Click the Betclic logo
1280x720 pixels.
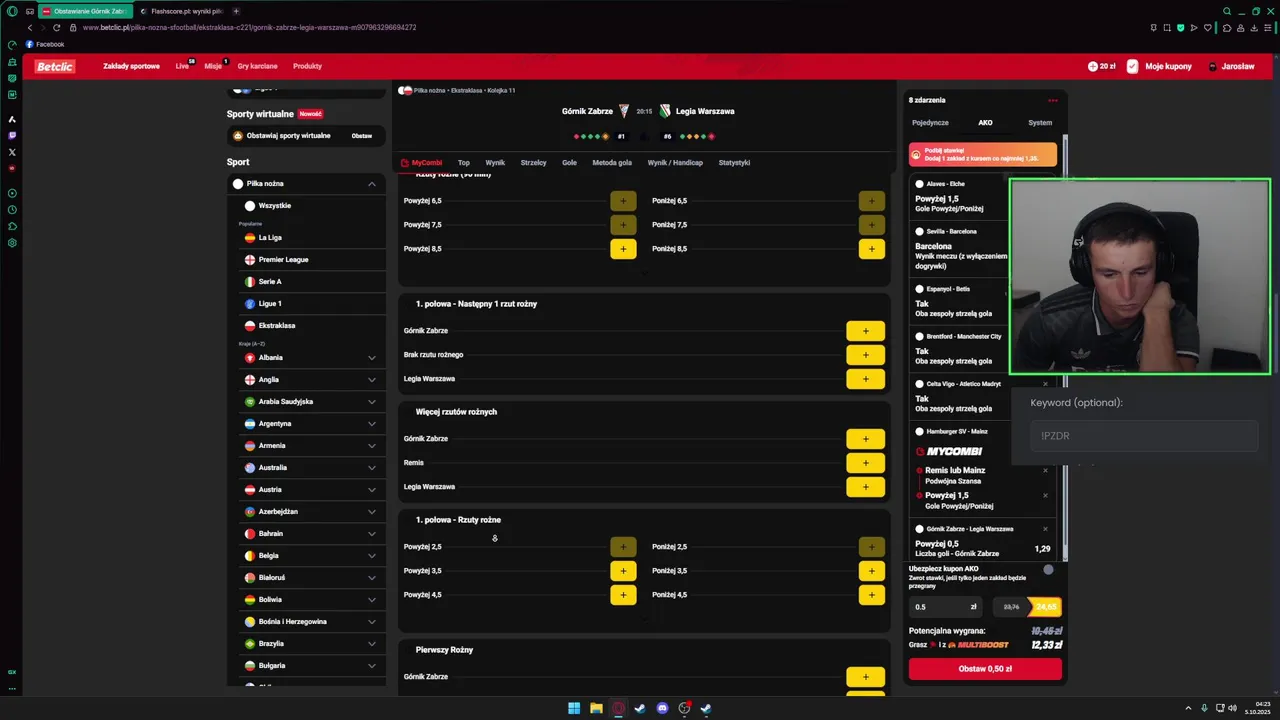click(55, 66)
